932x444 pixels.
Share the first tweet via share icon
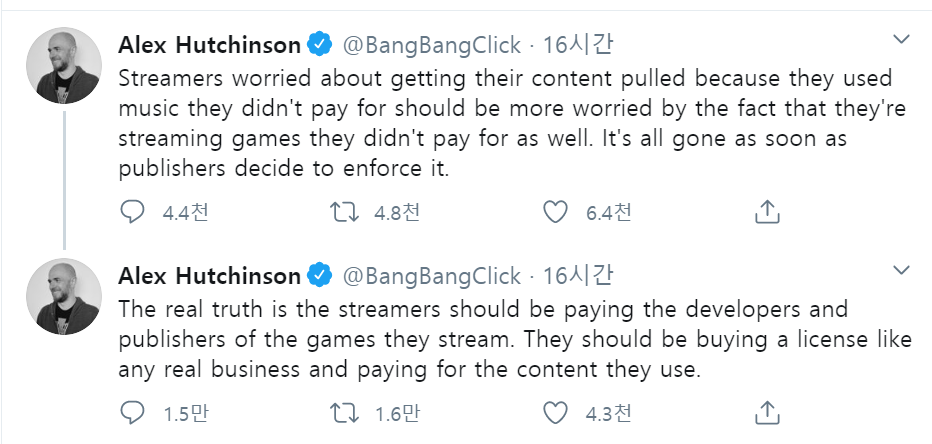tap(766, 211)
